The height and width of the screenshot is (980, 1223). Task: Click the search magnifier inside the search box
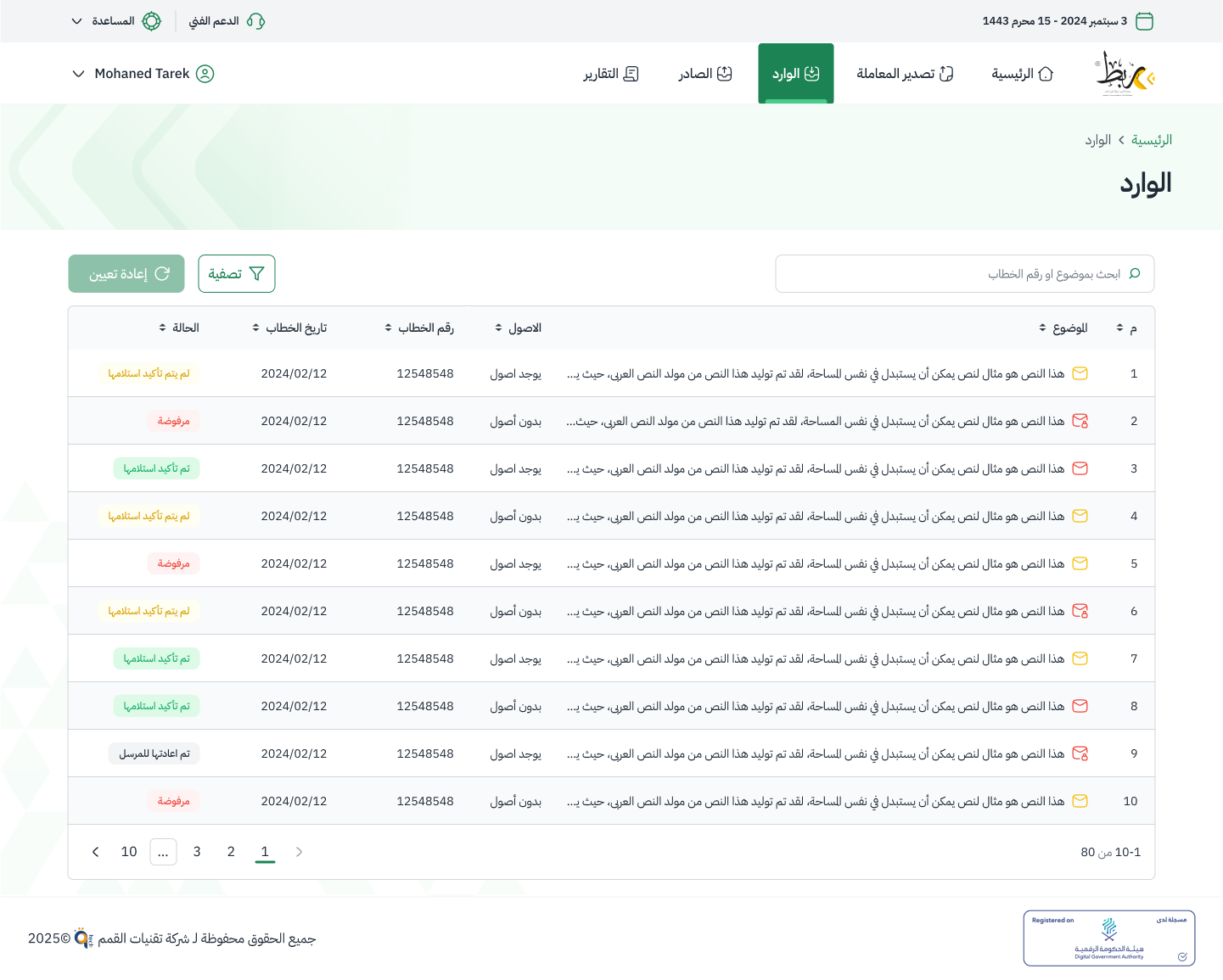click(1135, 273)
